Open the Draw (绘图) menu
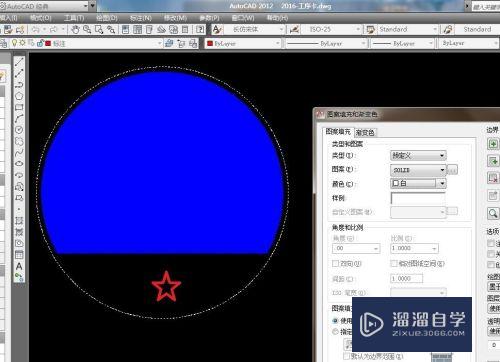The image size is (500, 362). [x=107, y=18]
